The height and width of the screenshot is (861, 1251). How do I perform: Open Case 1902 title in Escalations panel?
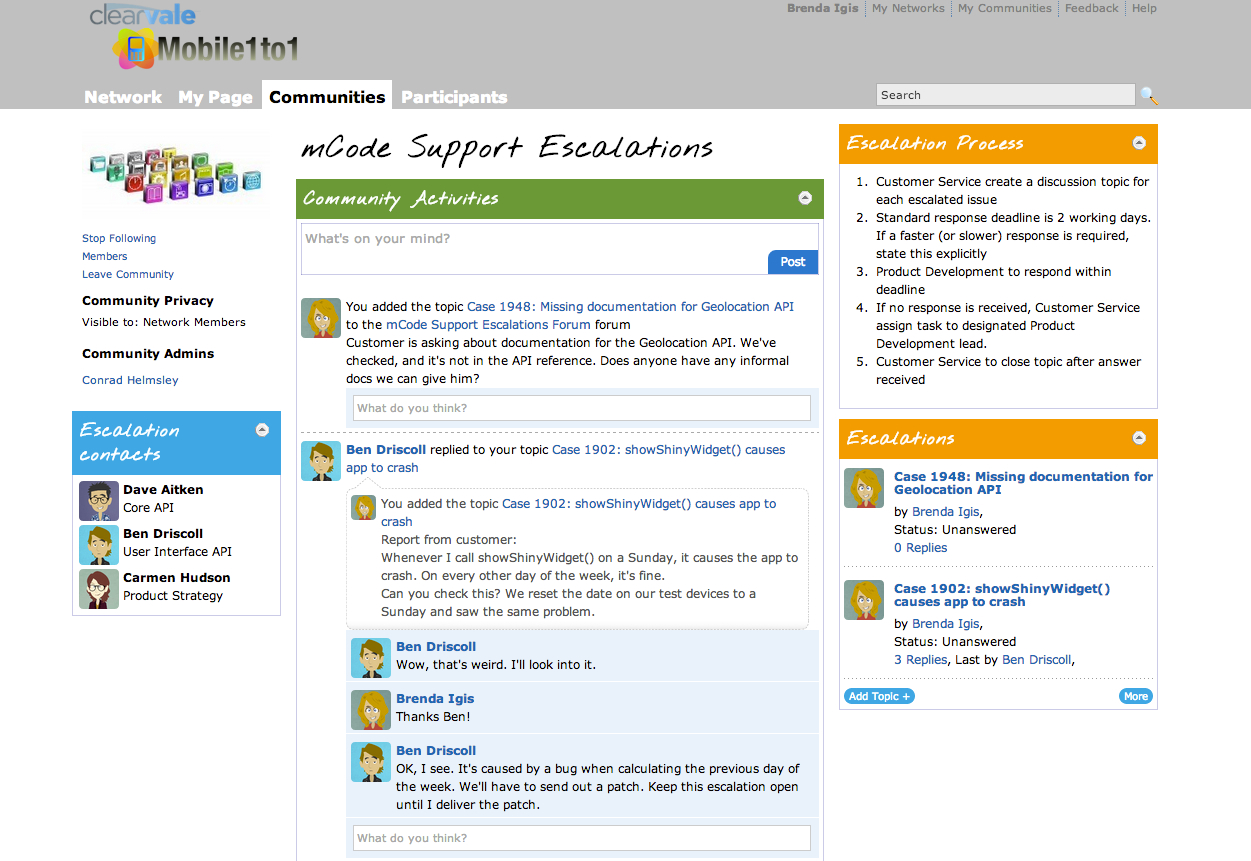tap(1002, 595)
